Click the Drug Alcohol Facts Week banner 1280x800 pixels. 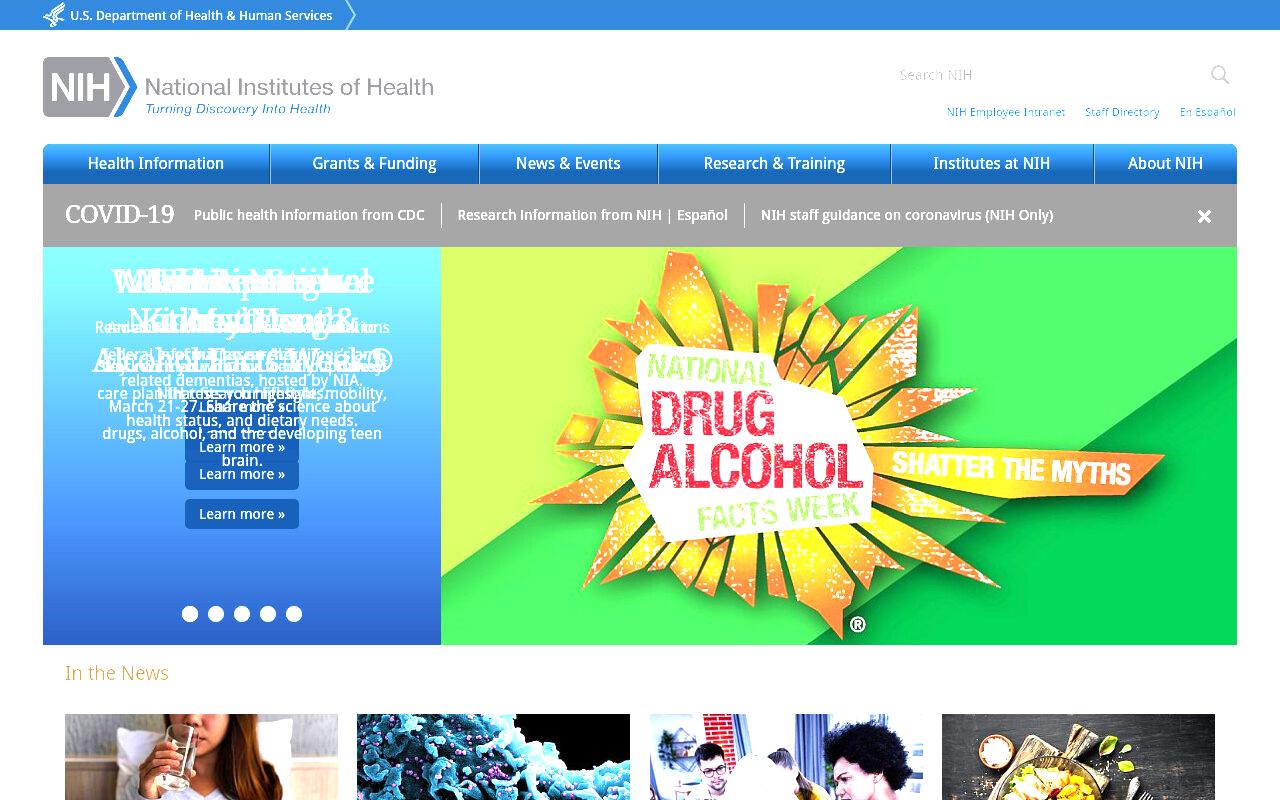[x=839, y=446]
